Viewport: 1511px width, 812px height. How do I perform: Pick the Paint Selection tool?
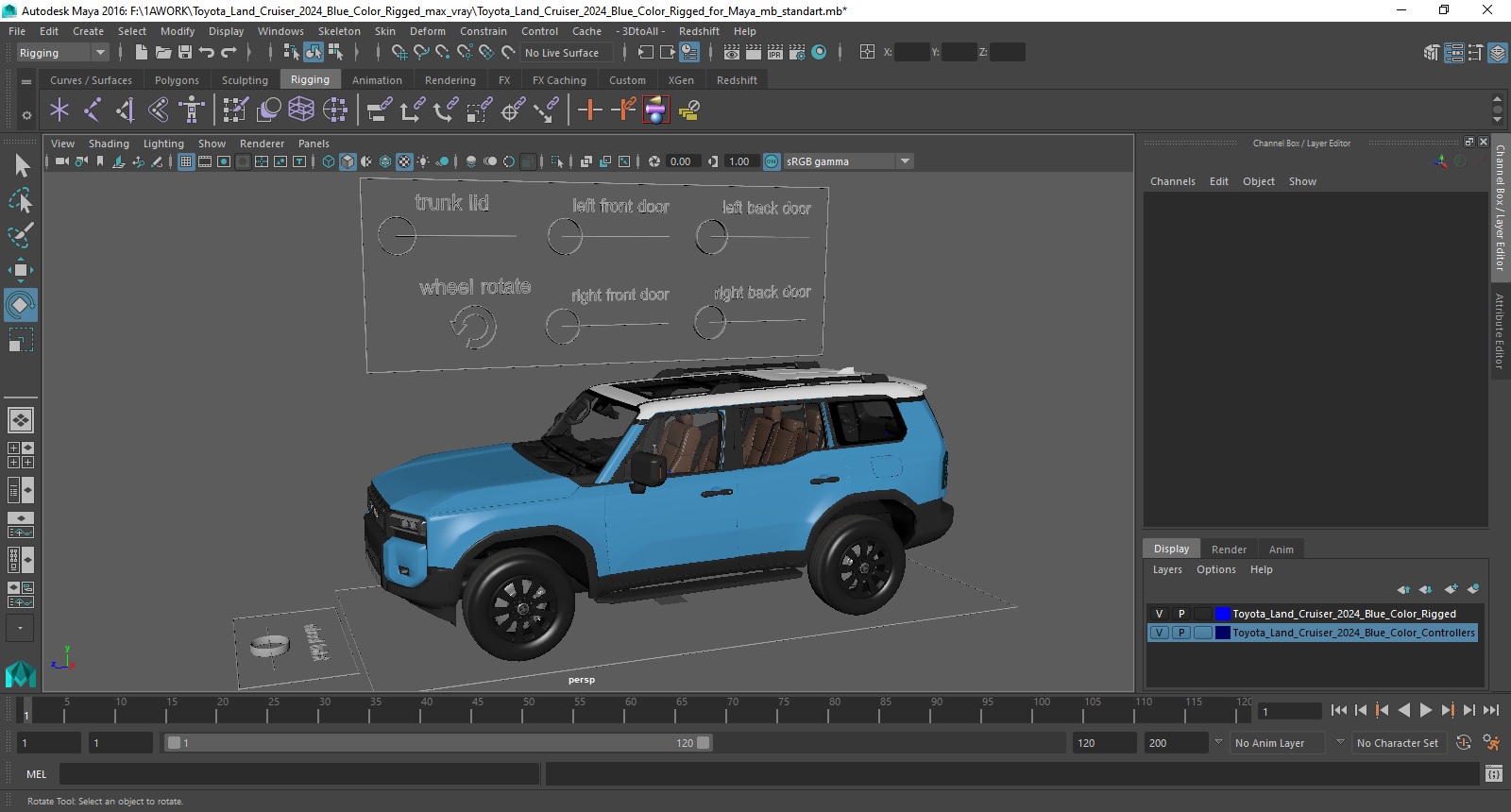tap(21, 235)
